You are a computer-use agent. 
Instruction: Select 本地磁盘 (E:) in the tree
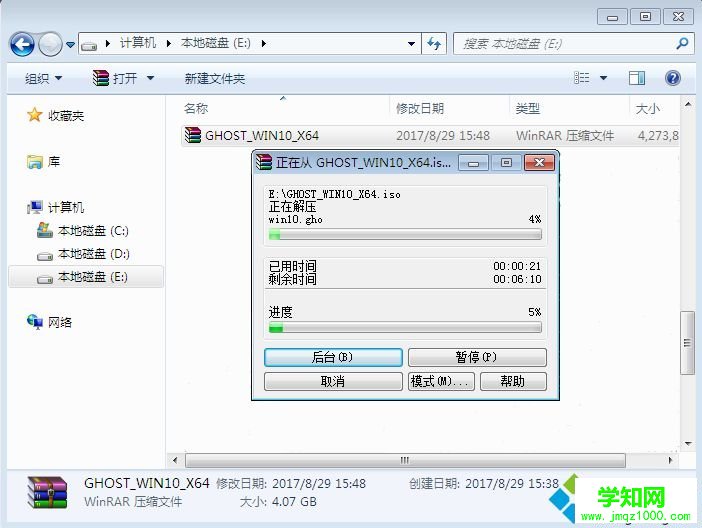tap(86, 277)
